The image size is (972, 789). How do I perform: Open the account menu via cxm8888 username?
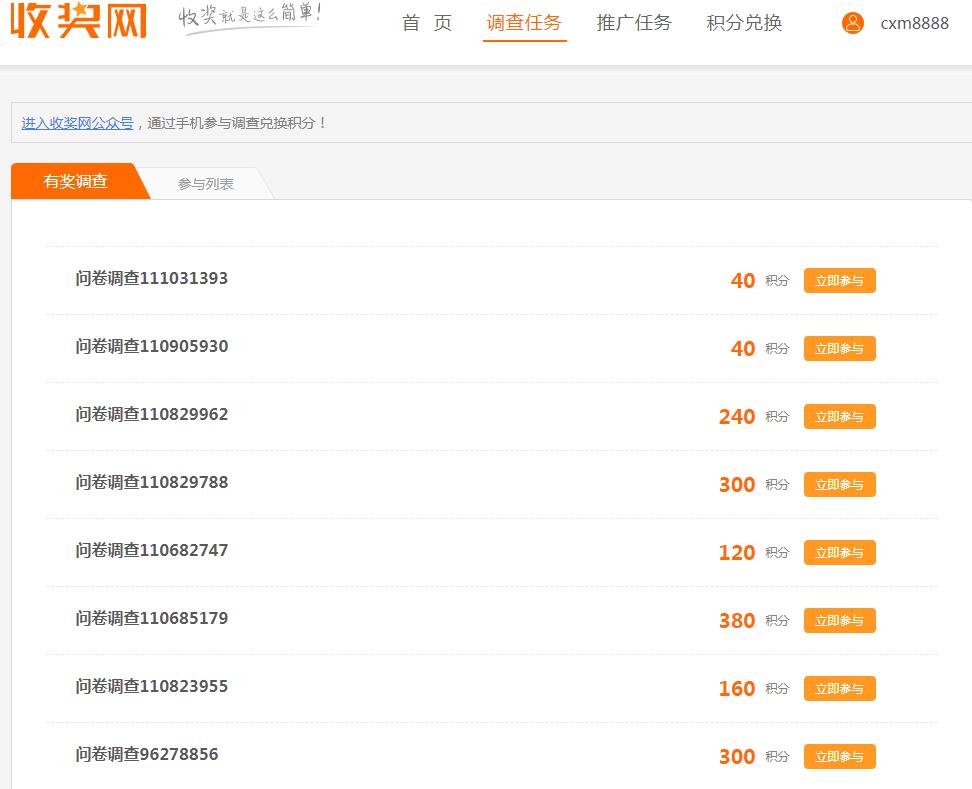click(x=914, y=23)
